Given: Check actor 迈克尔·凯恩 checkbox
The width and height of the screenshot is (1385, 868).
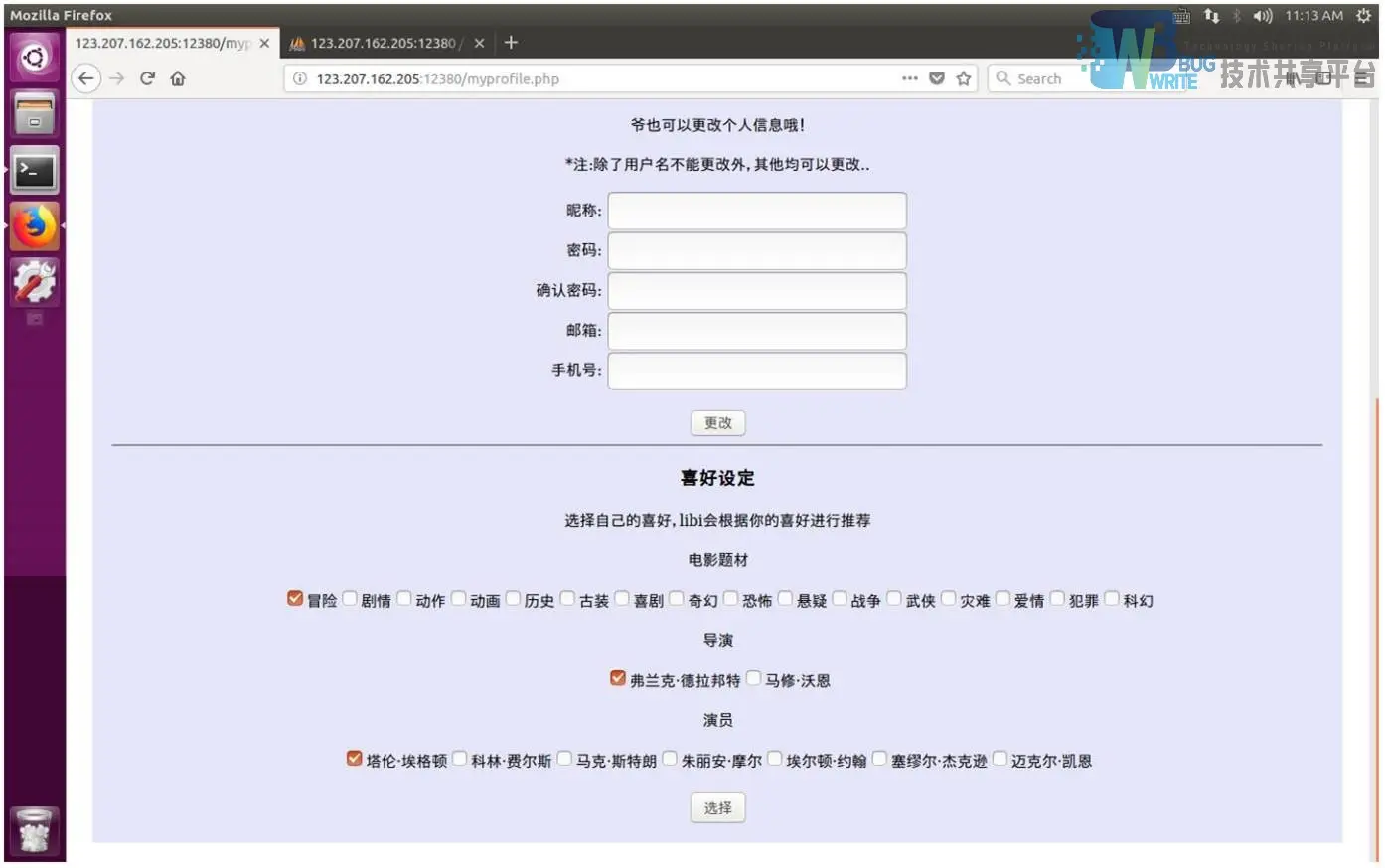Looking at the screenshot, I should (x=1000, y=758).
